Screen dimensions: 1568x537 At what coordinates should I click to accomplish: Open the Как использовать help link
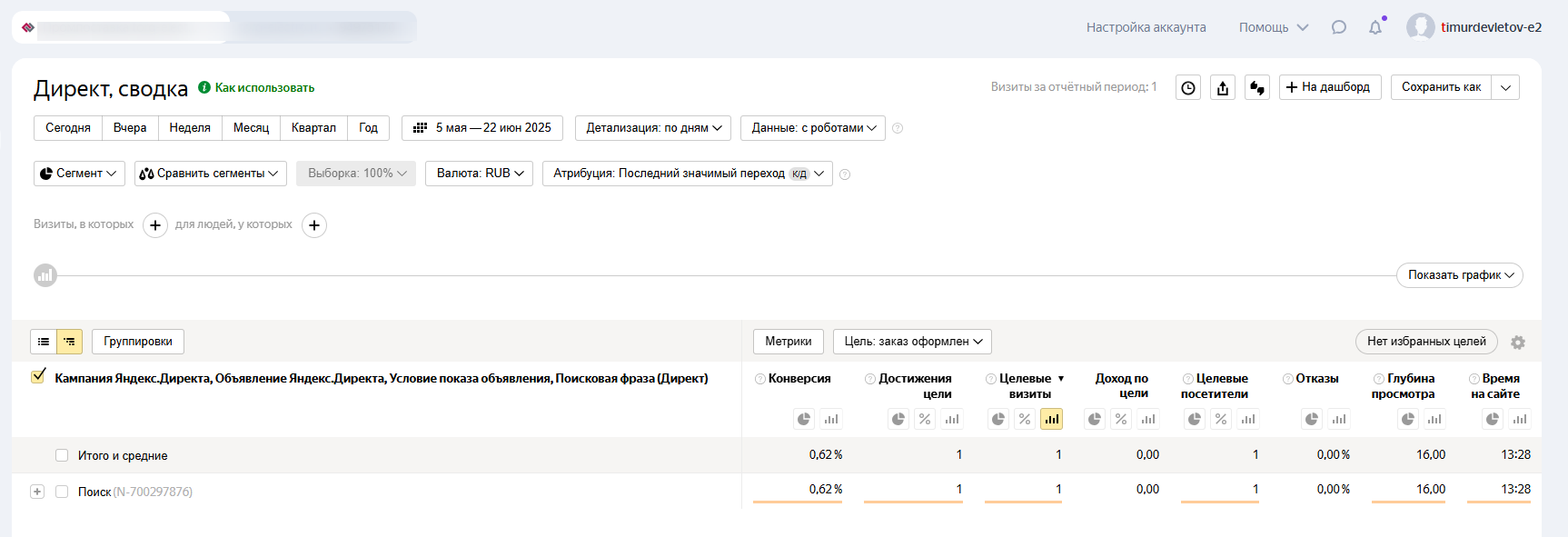[x=264, y=88]
